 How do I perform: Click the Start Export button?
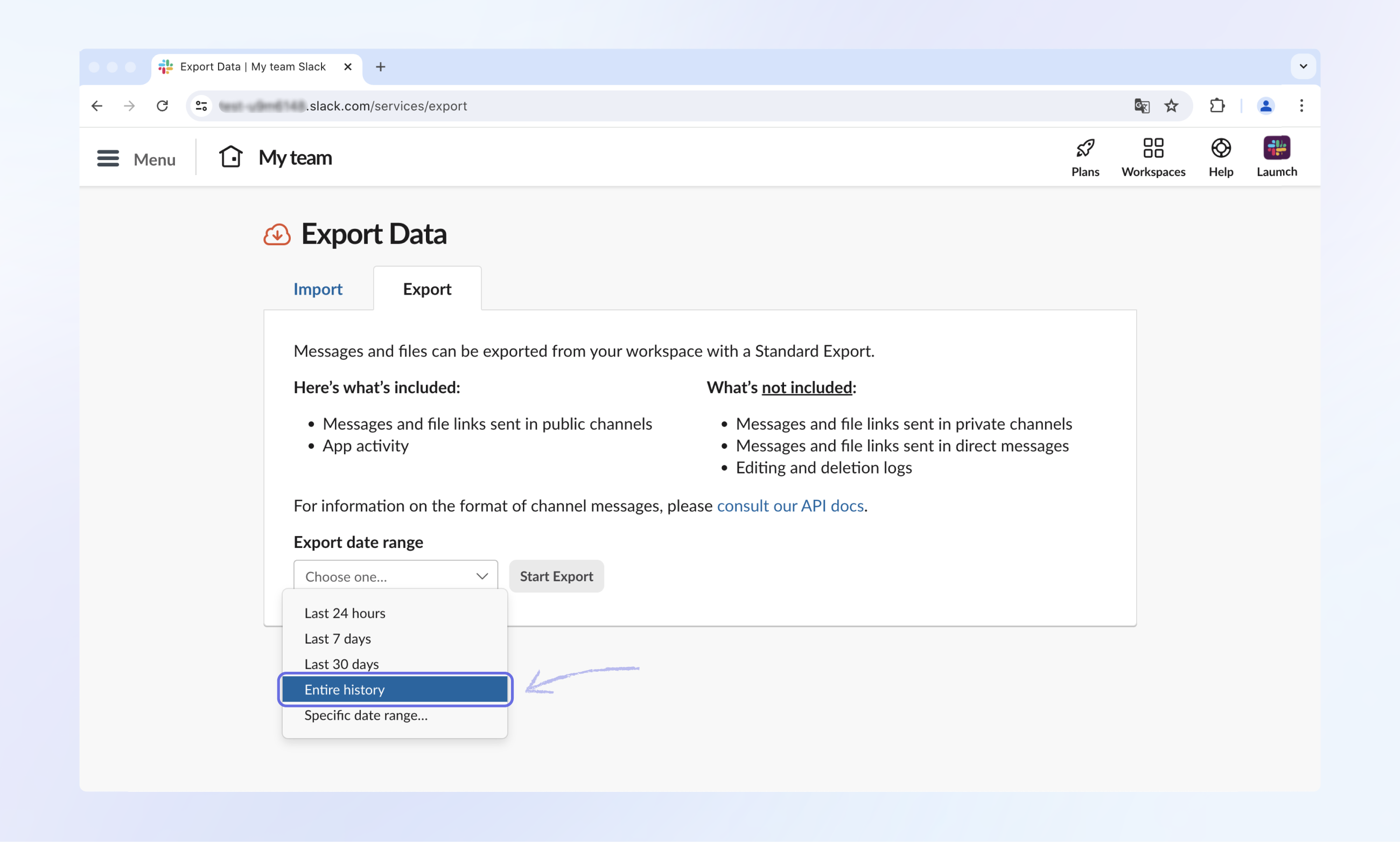click(556, 576)
